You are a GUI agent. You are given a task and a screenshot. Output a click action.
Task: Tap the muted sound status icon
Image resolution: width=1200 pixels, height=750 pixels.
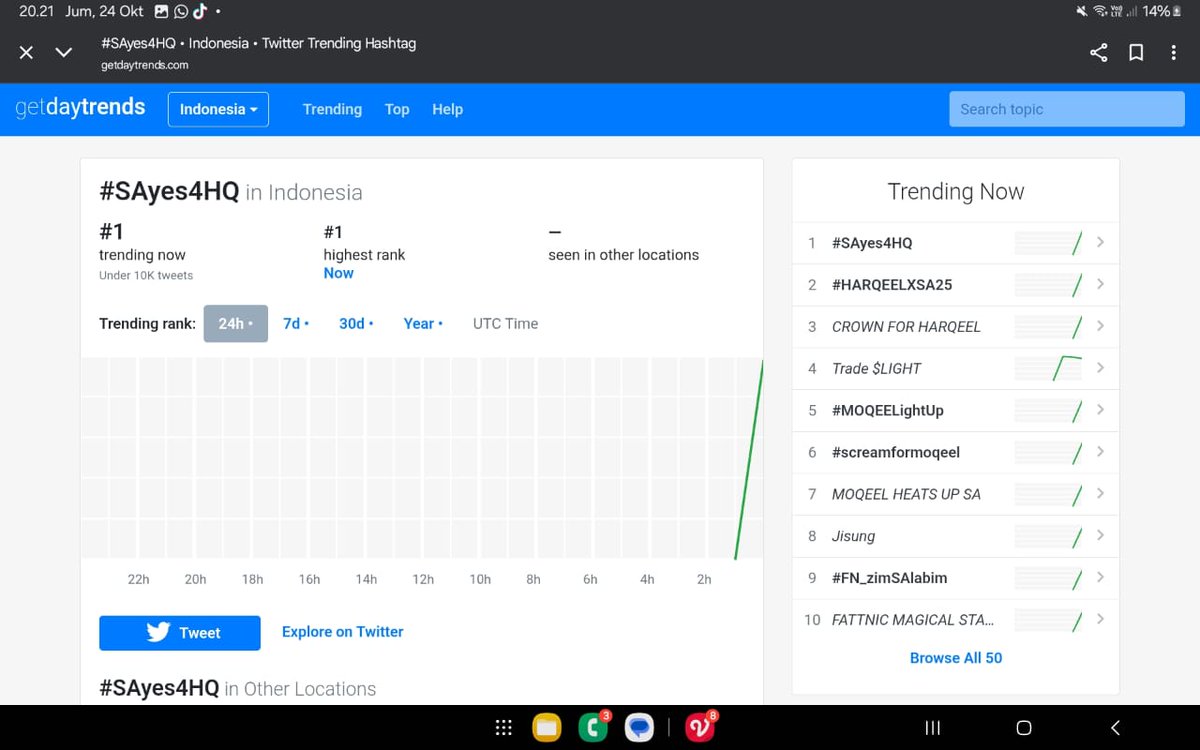[1082, 11]
